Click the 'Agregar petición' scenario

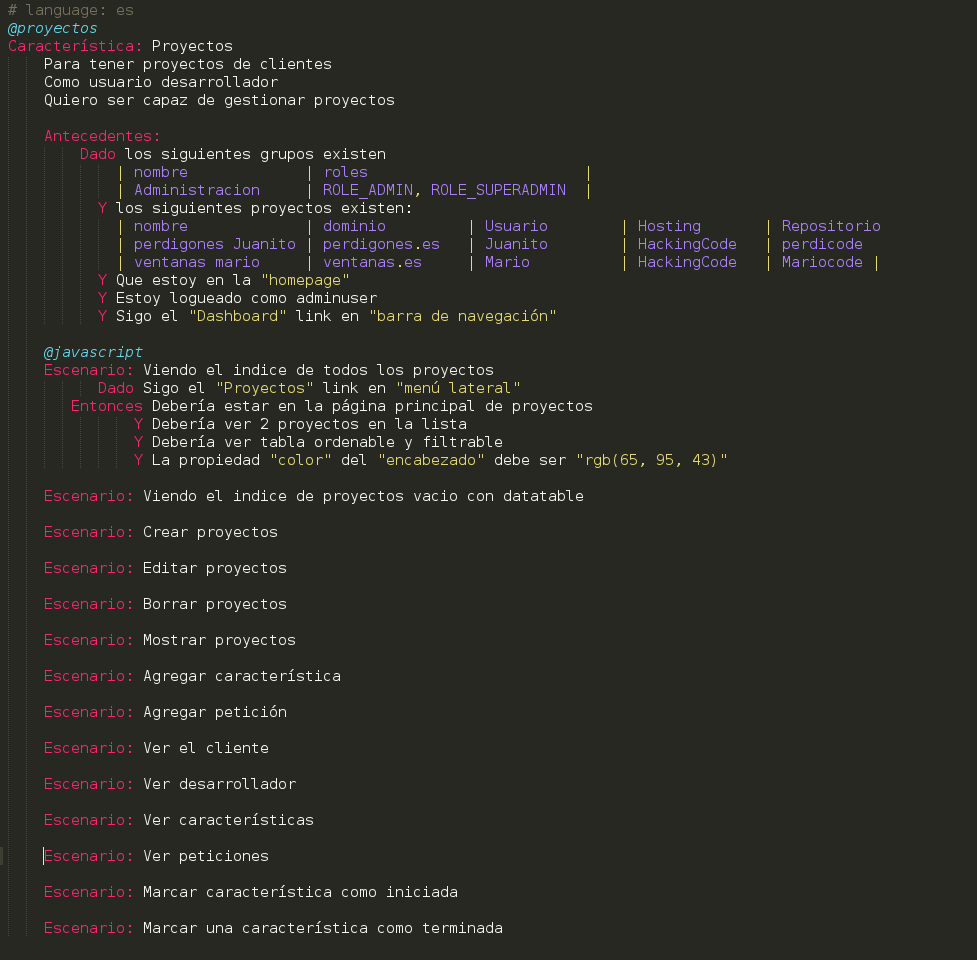click(x=215, y=713)
